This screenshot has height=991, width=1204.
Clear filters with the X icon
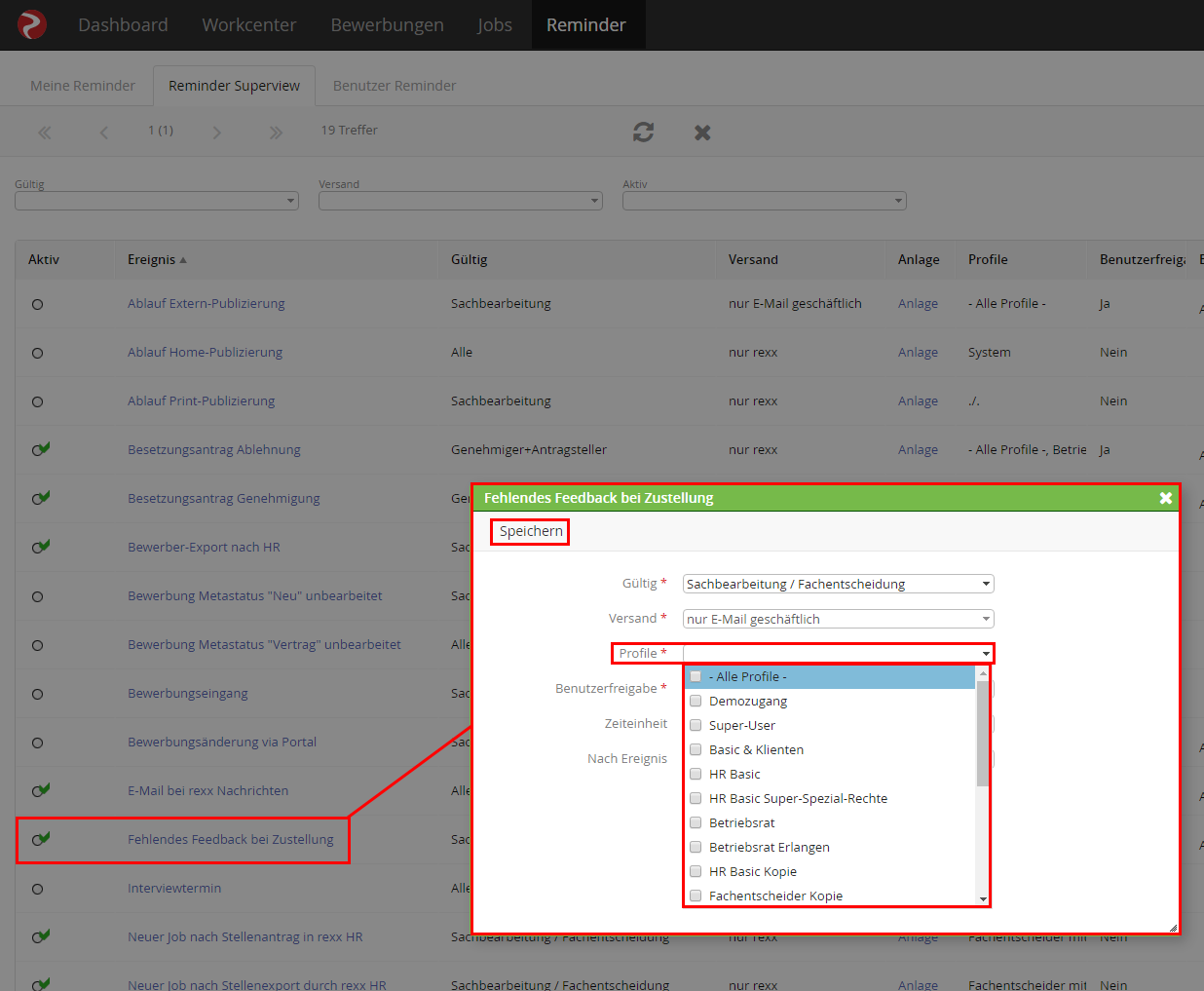click(x=702, y=132)
